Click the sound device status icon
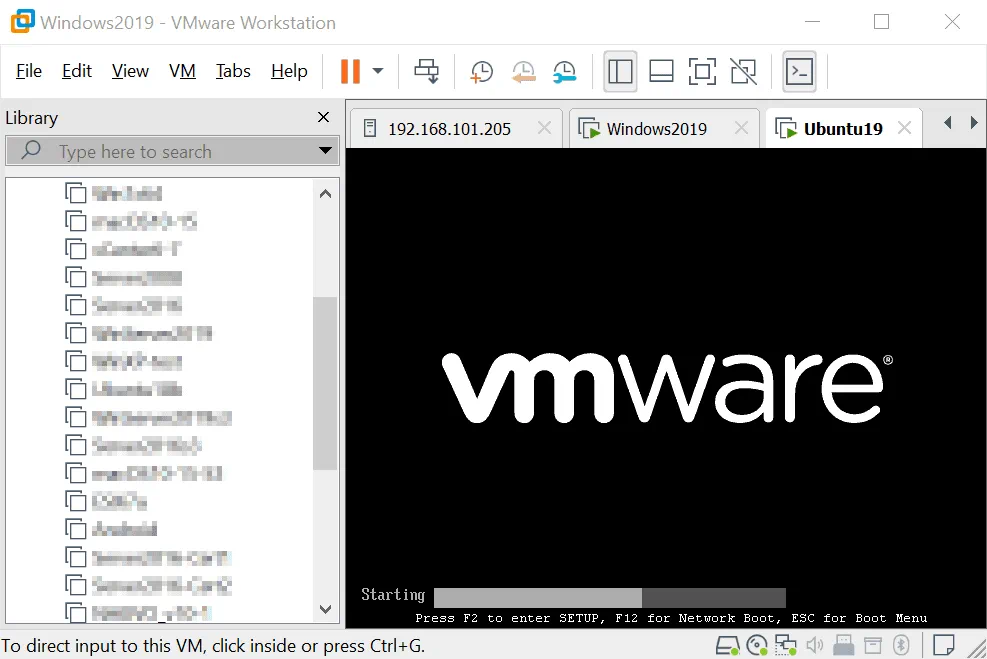987x659 pixels. tap(814, 645)
